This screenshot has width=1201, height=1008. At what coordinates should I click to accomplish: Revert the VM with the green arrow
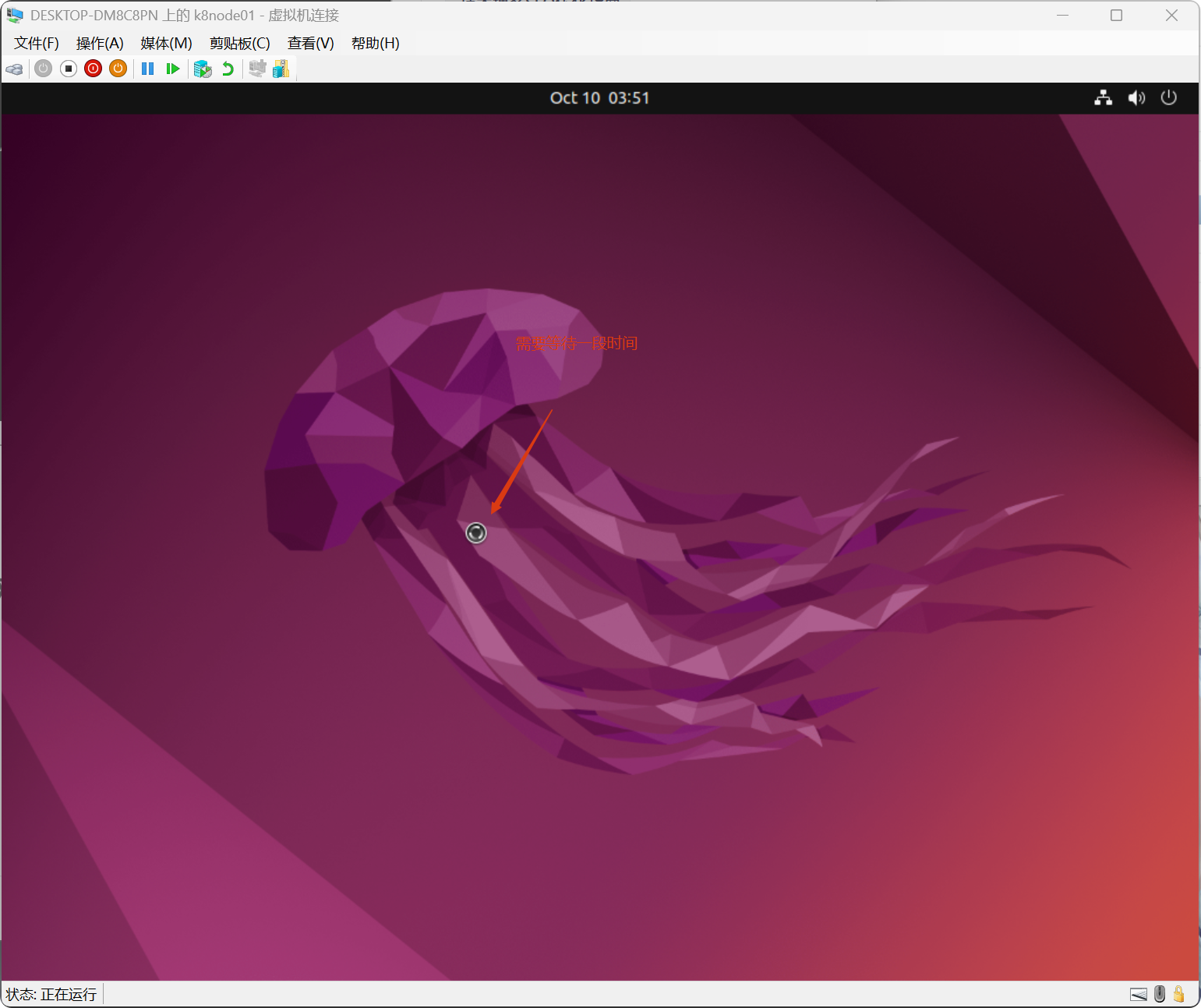[228, 69]
